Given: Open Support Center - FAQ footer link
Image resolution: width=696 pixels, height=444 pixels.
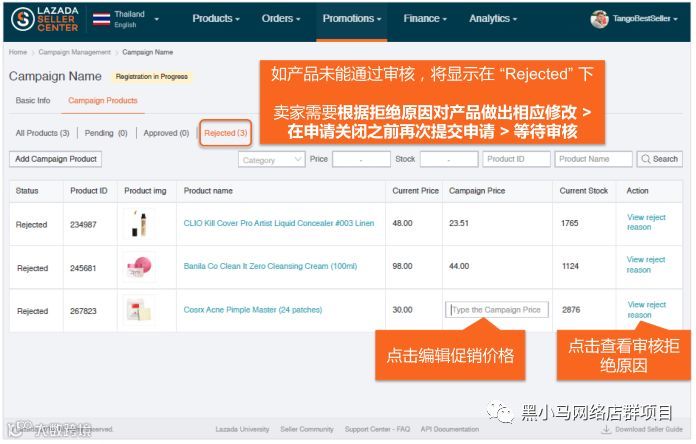Looking at the screenshot, I should coord(377,429).
